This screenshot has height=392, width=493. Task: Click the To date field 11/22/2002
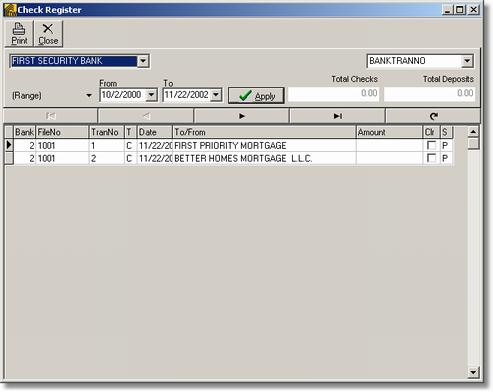(x=187, y=95)
